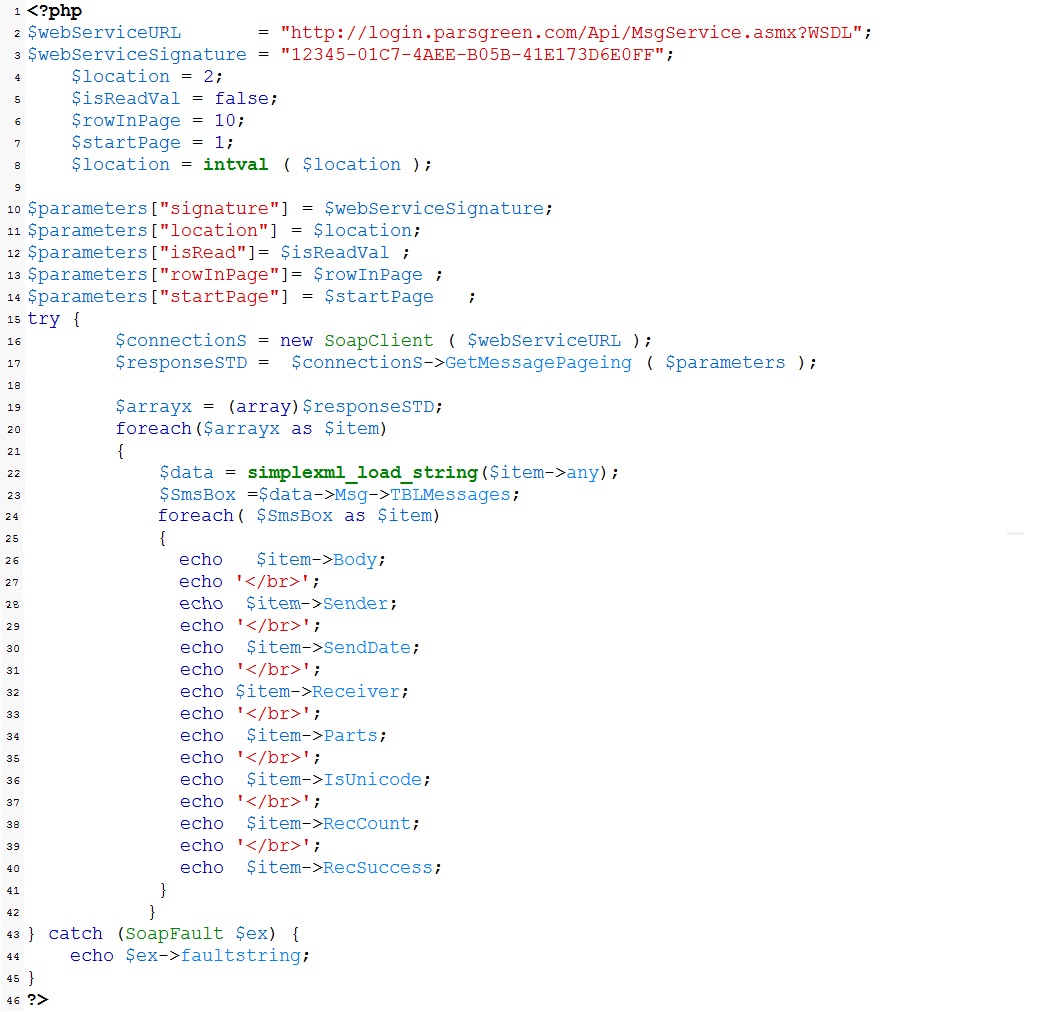Click the try keyword
Screen dimensions: 1040x1012
44,319
